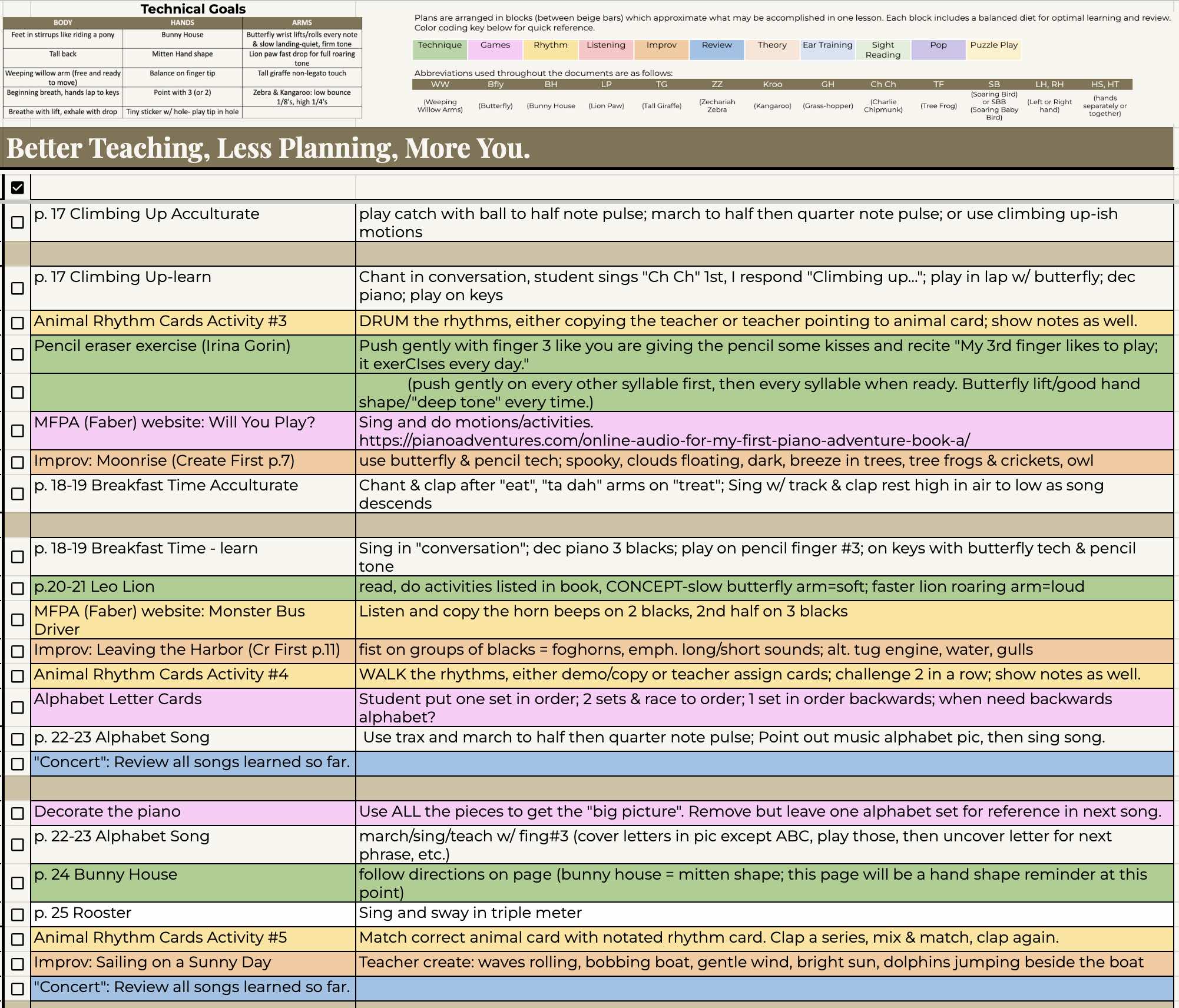Click the green Technique color key

[x=439, y=49]
